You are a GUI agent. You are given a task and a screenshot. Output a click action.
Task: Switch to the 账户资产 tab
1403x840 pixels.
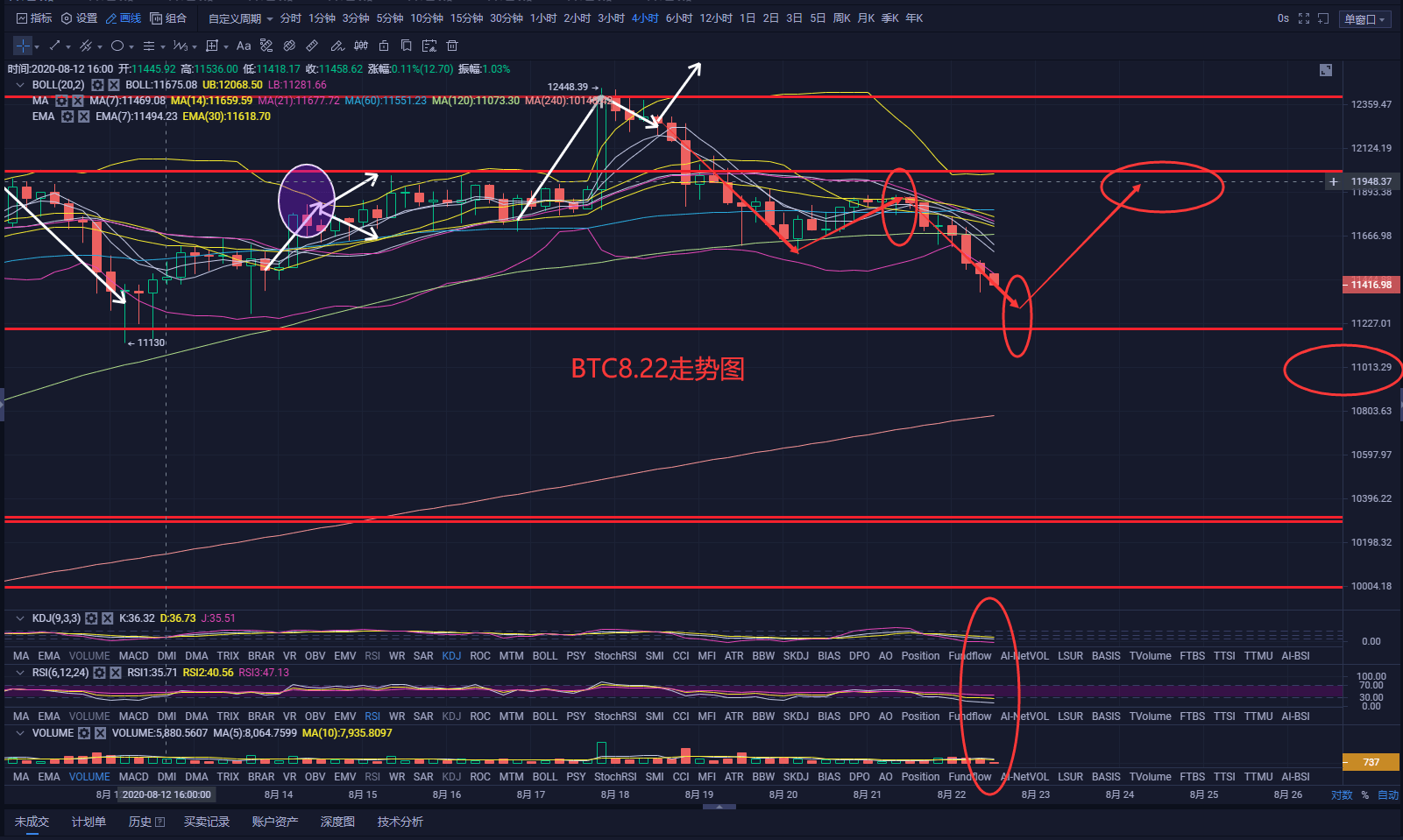(275, 822)
